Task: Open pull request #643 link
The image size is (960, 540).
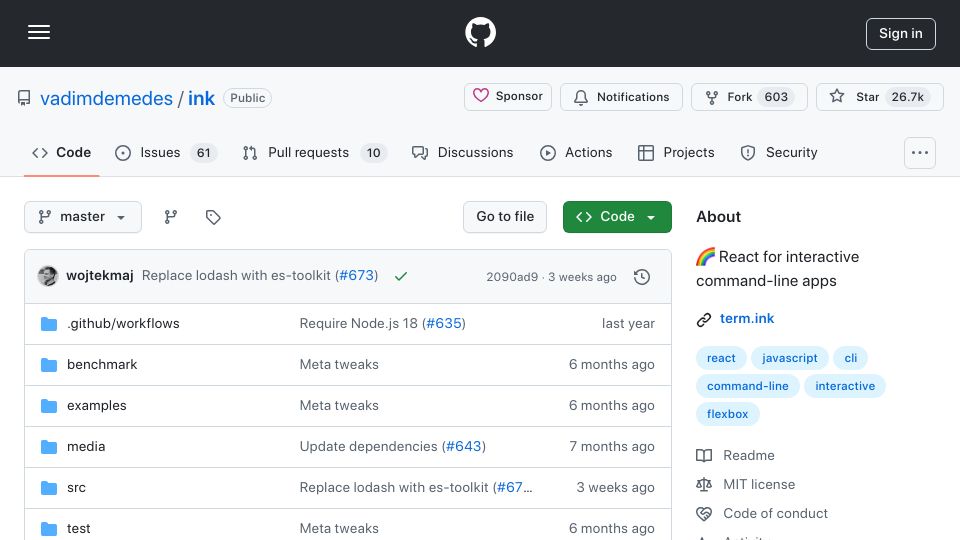Action: [x=463, y=446]
